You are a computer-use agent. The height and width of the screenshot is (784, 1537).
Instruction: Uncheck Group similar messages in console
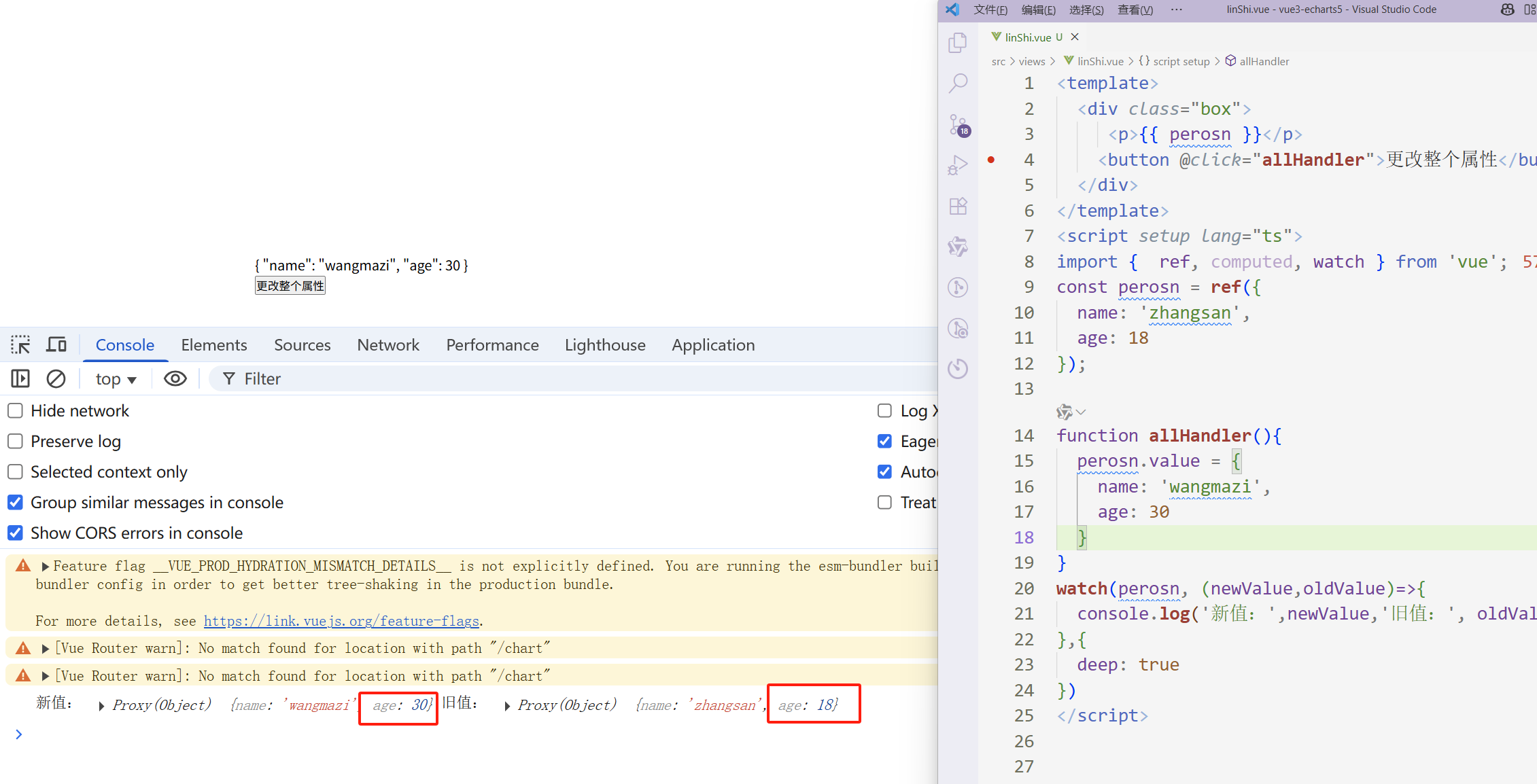[15, 502]
